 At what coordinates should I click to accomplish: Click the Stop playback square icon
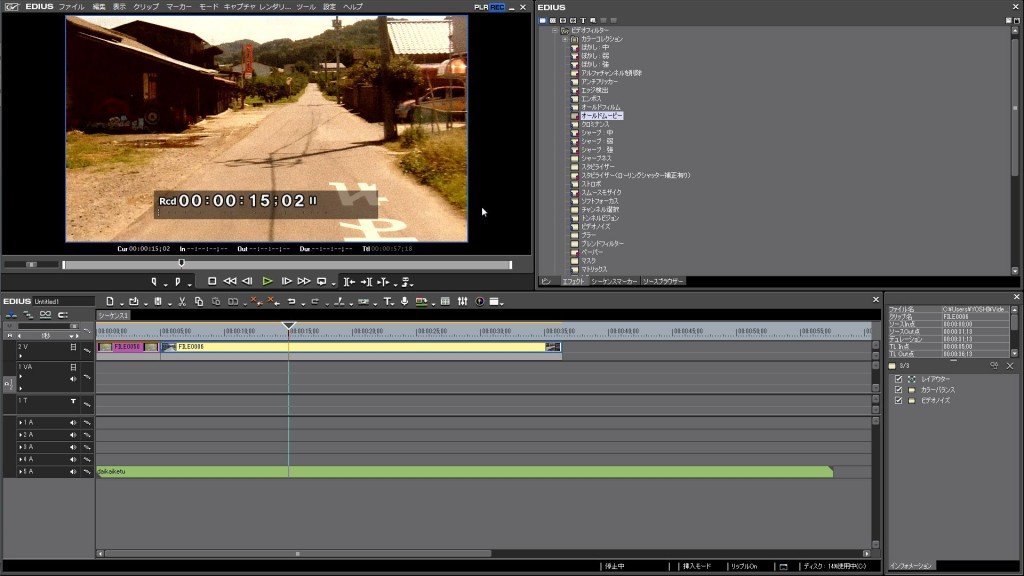[x=212, y=281]
